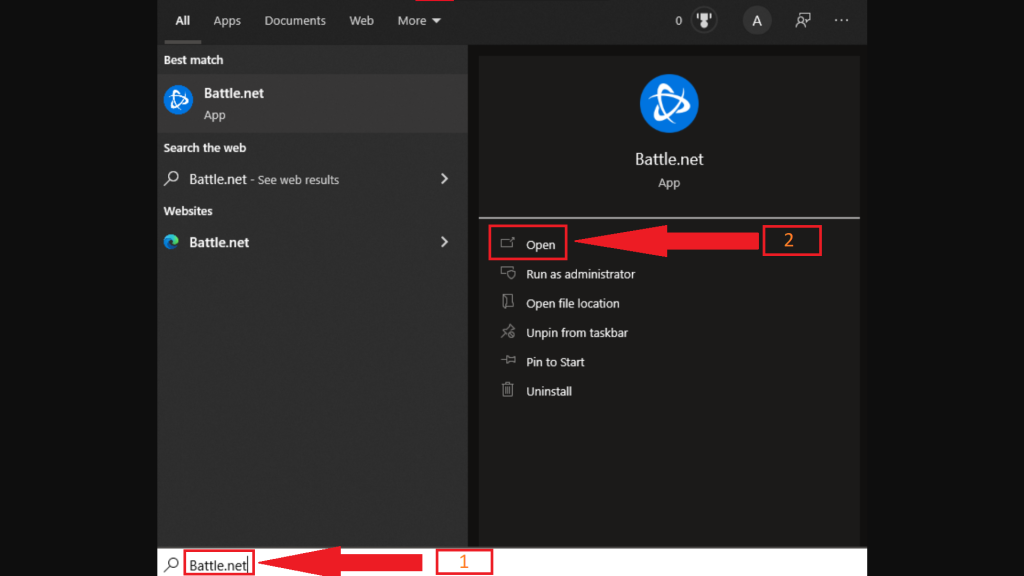Click the Battle.net icon in Best match
The height and width of the screenshot is (576, 1024).
pyautogui.click(x=178, y=100)
